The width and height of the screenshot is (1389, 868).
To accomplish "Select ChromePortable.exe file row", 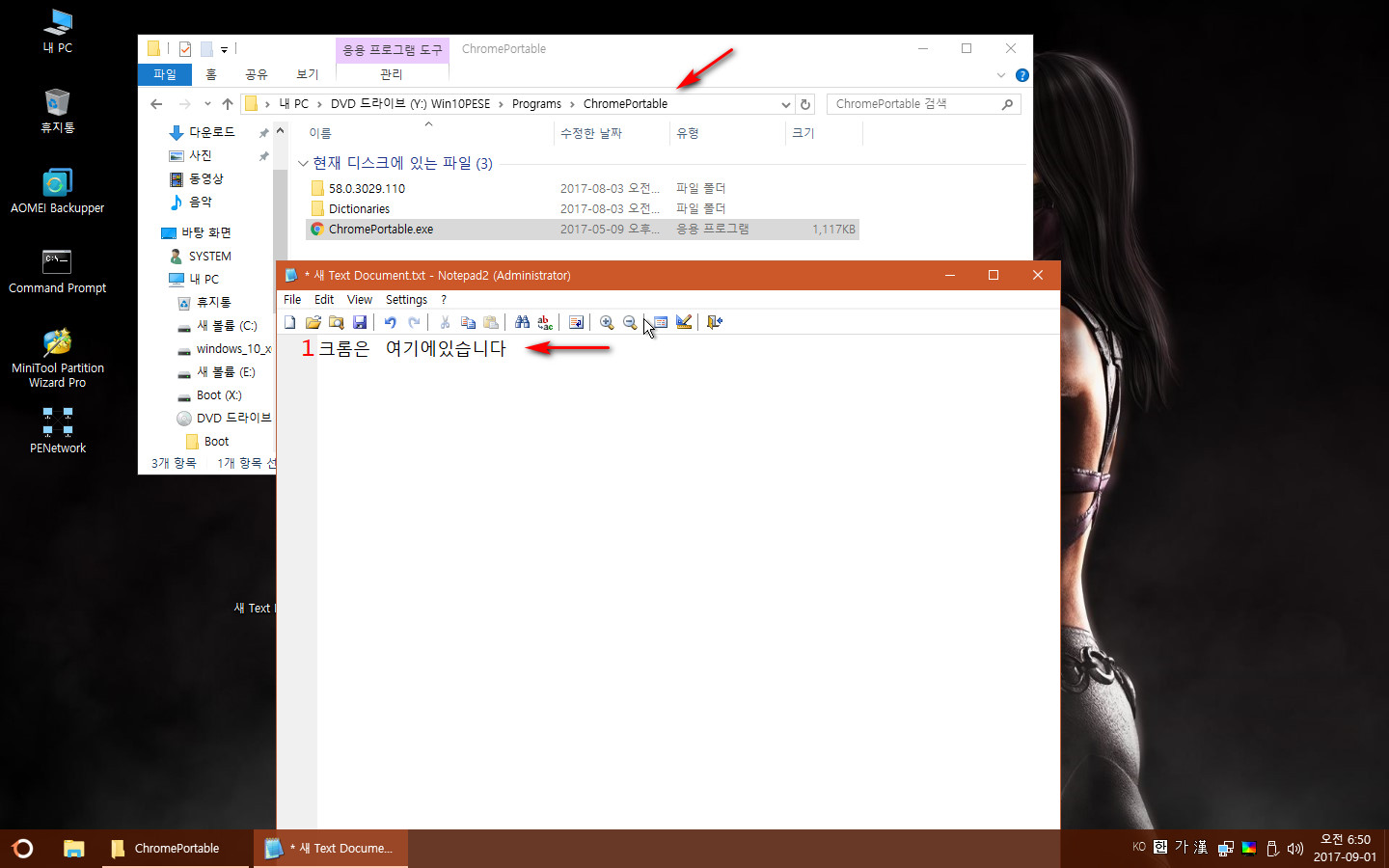I will pyautogui.click(x=582, y=230).
